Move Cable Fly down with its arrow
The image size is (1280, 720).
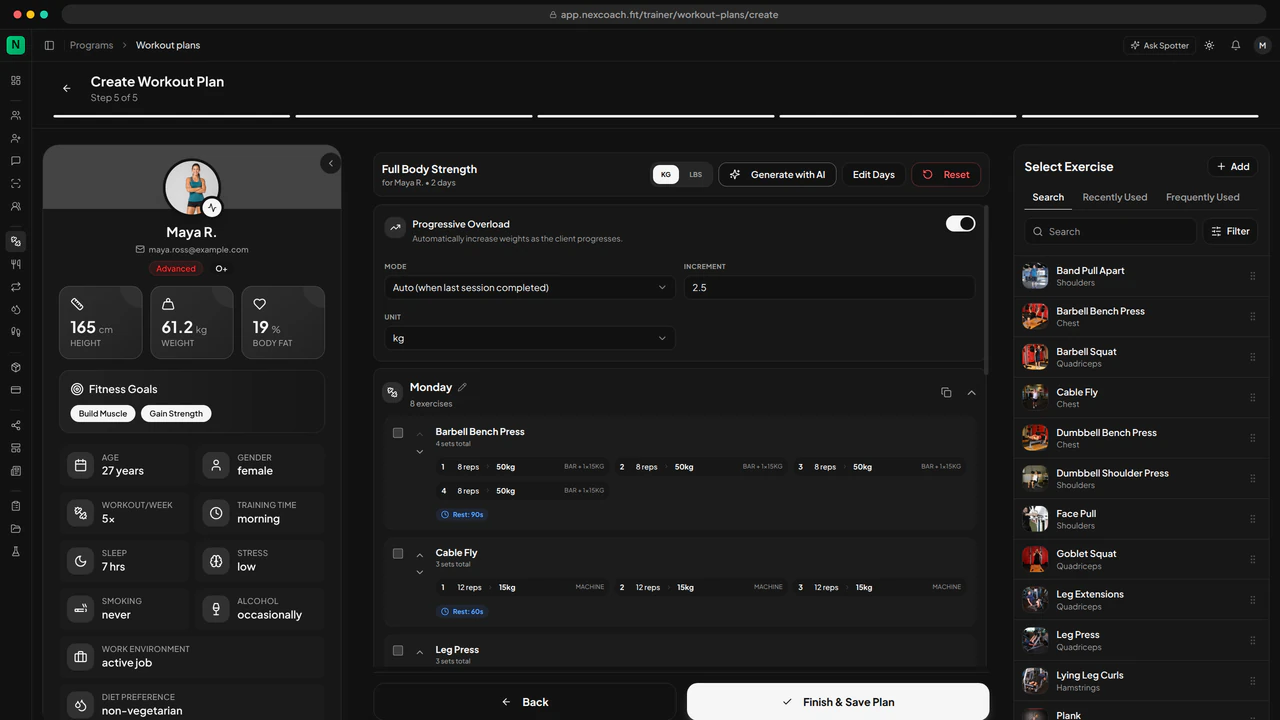[420, 573]
